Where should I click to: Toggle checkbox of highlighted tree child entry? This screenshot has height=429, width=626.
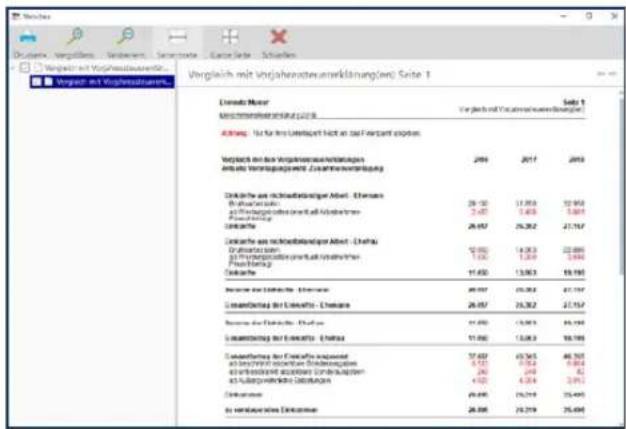coord(36,81)
